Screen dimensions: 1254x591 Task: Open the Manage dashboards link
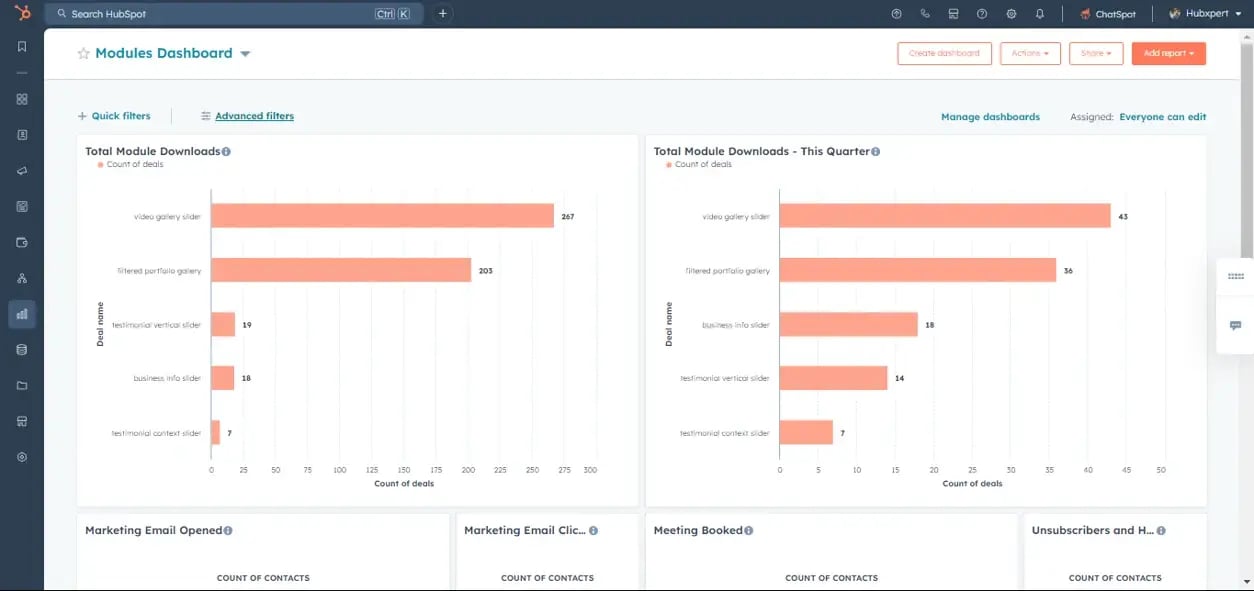click(990, 117)
